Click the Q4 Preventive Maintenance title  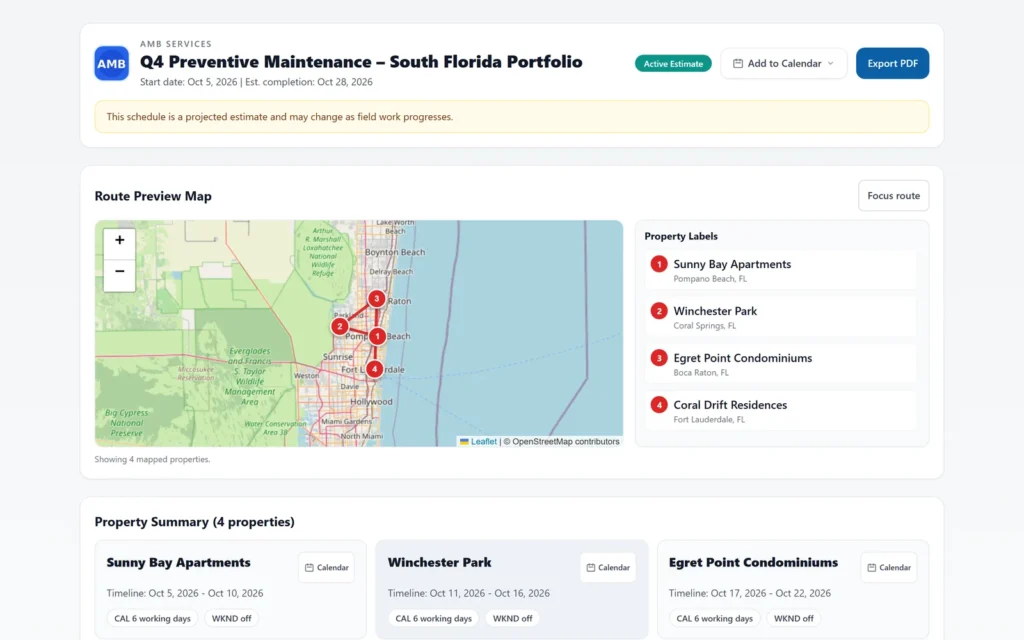[x=361, y=62]
